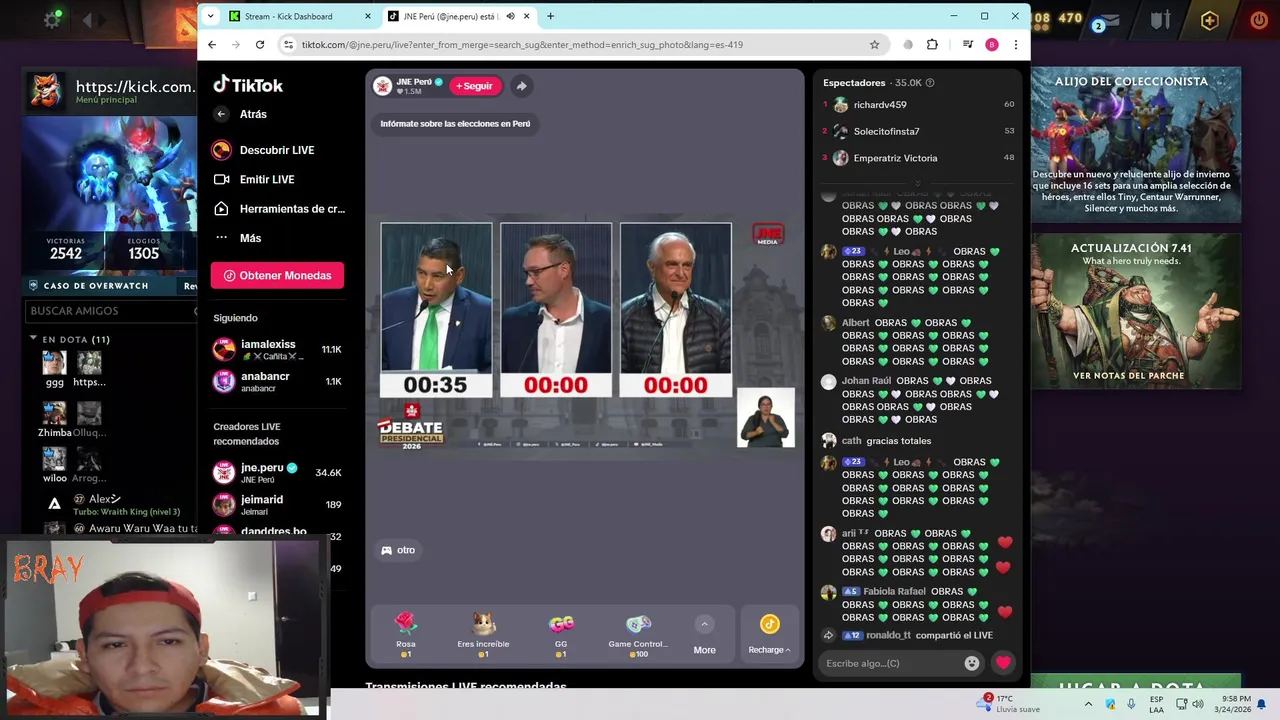Click the share arrow next to Seguir
This screenshot has width=1280, height=720.
(x=521, y=86)
